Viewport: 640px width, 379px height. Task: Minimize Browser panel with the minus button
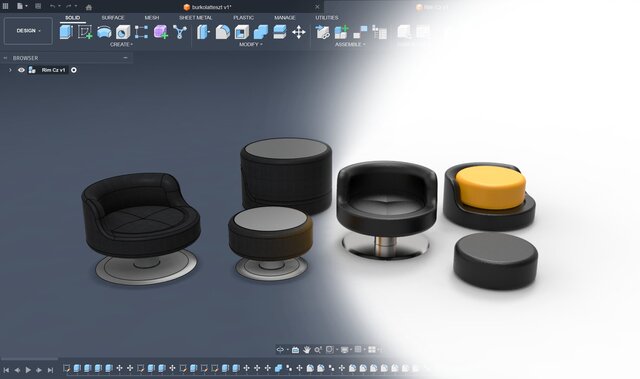(x=125, y=58)
